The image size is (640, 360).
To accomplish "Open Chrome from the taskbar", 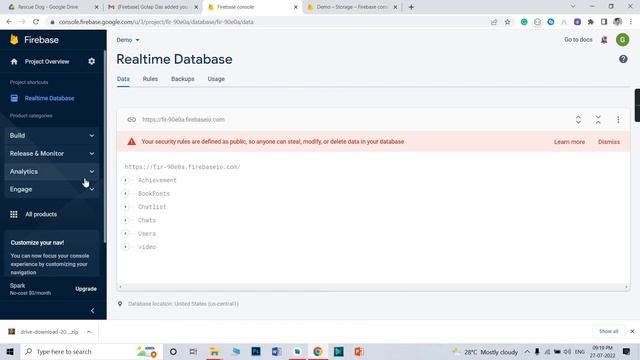I will pos(318,351).
